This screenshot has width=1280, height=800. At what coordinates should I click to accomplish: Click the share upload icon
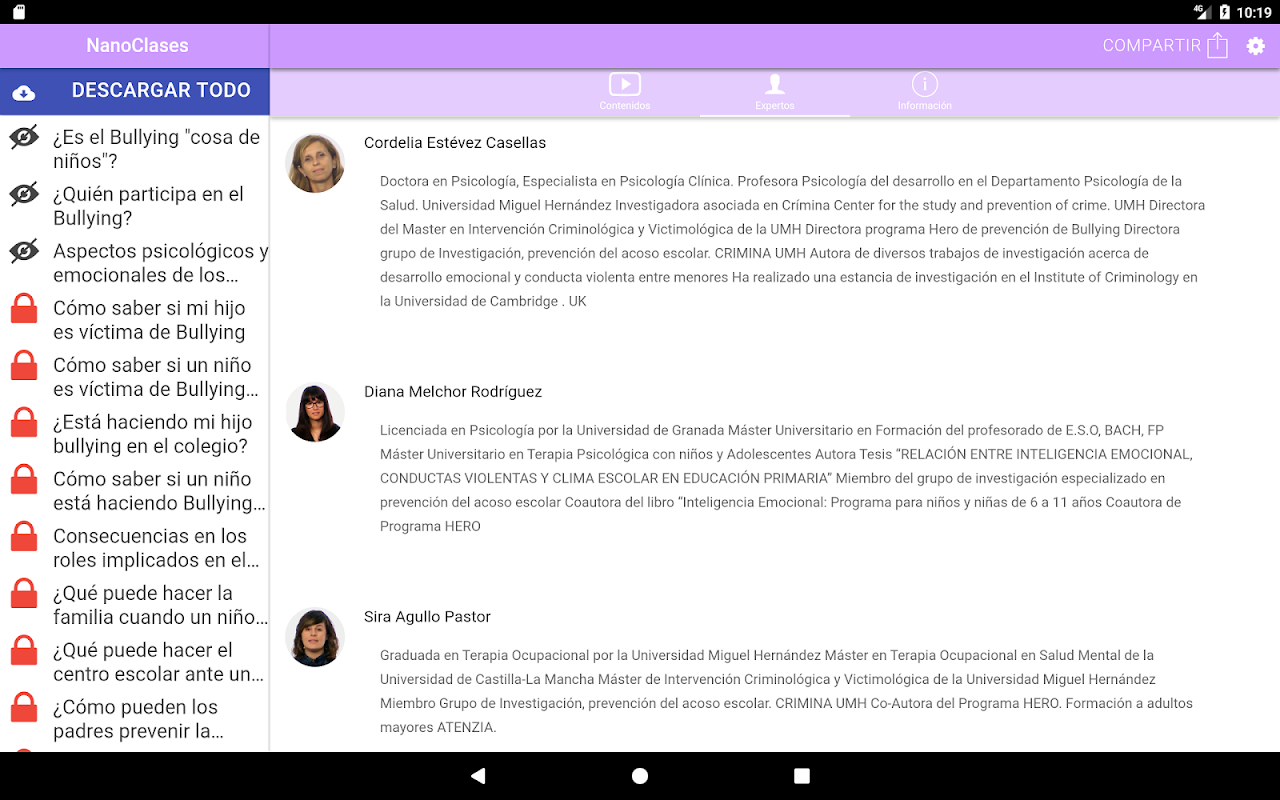click(x=1217, y=45)
